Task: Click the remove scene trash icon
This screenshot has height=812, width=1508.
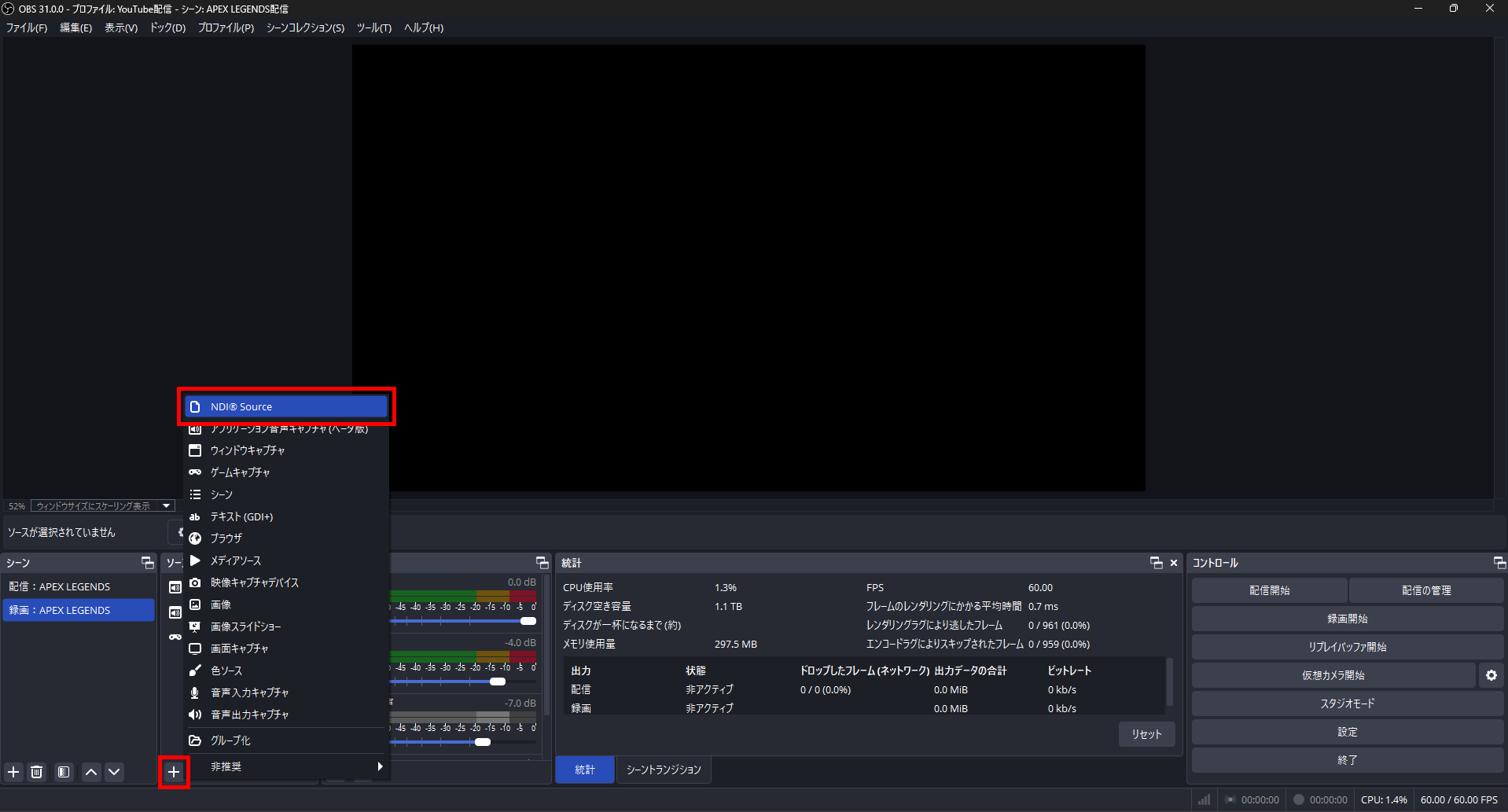Action: [x=36, y=772]
